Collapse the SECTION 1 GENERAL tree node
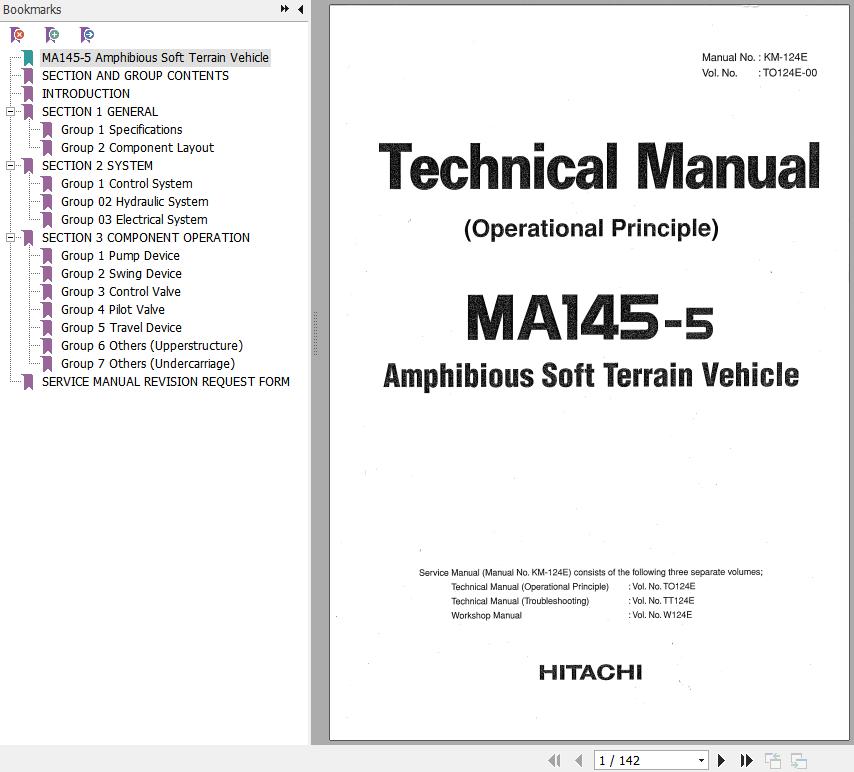 (10, 112)
